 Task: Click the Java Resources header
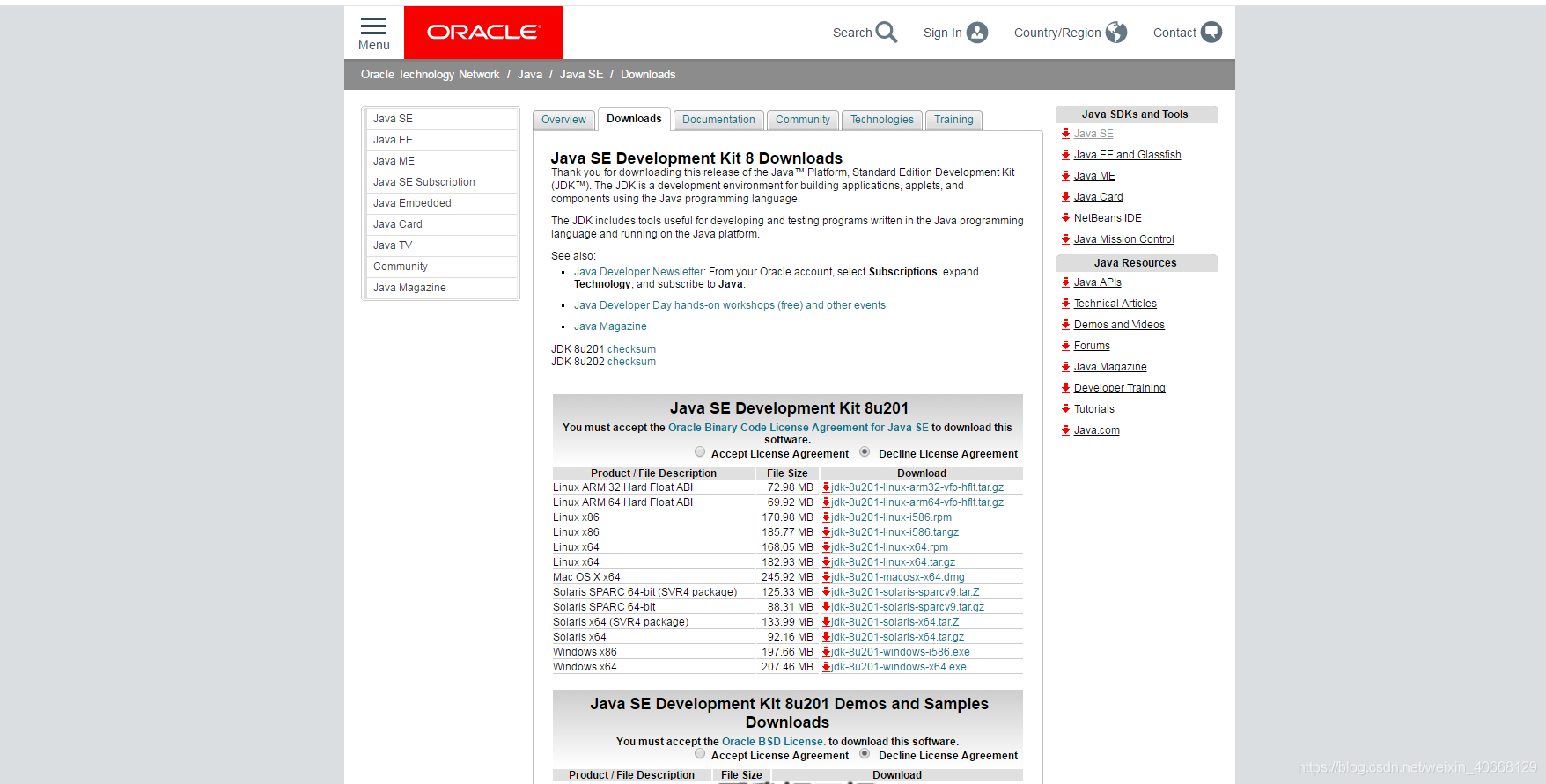pos(1135,263)
